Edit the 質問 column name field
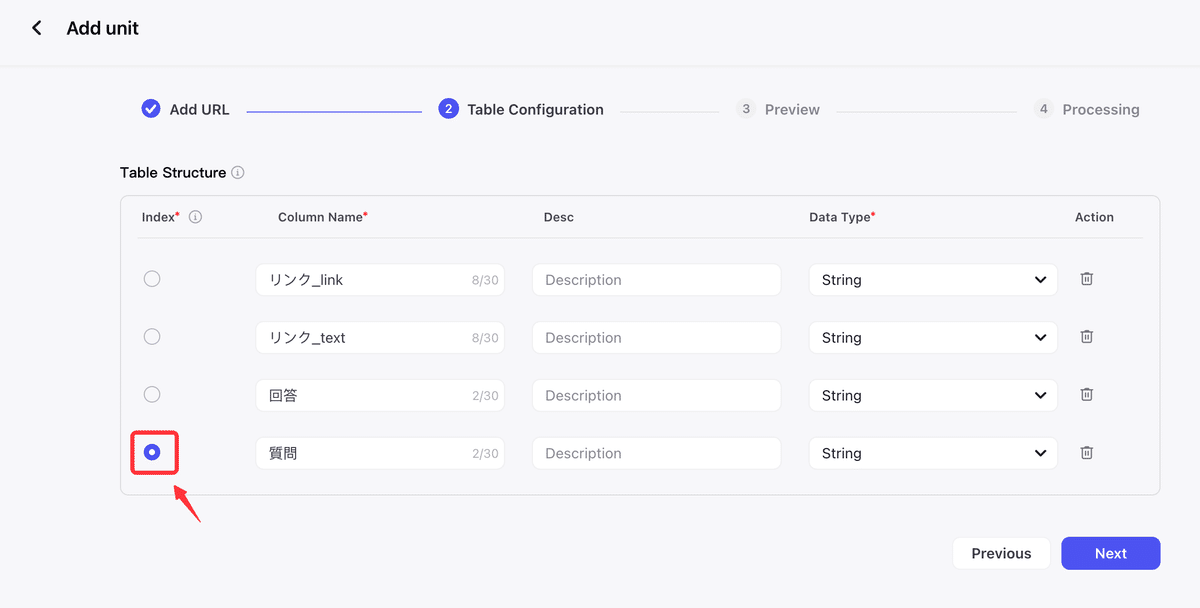 (380, 454)
